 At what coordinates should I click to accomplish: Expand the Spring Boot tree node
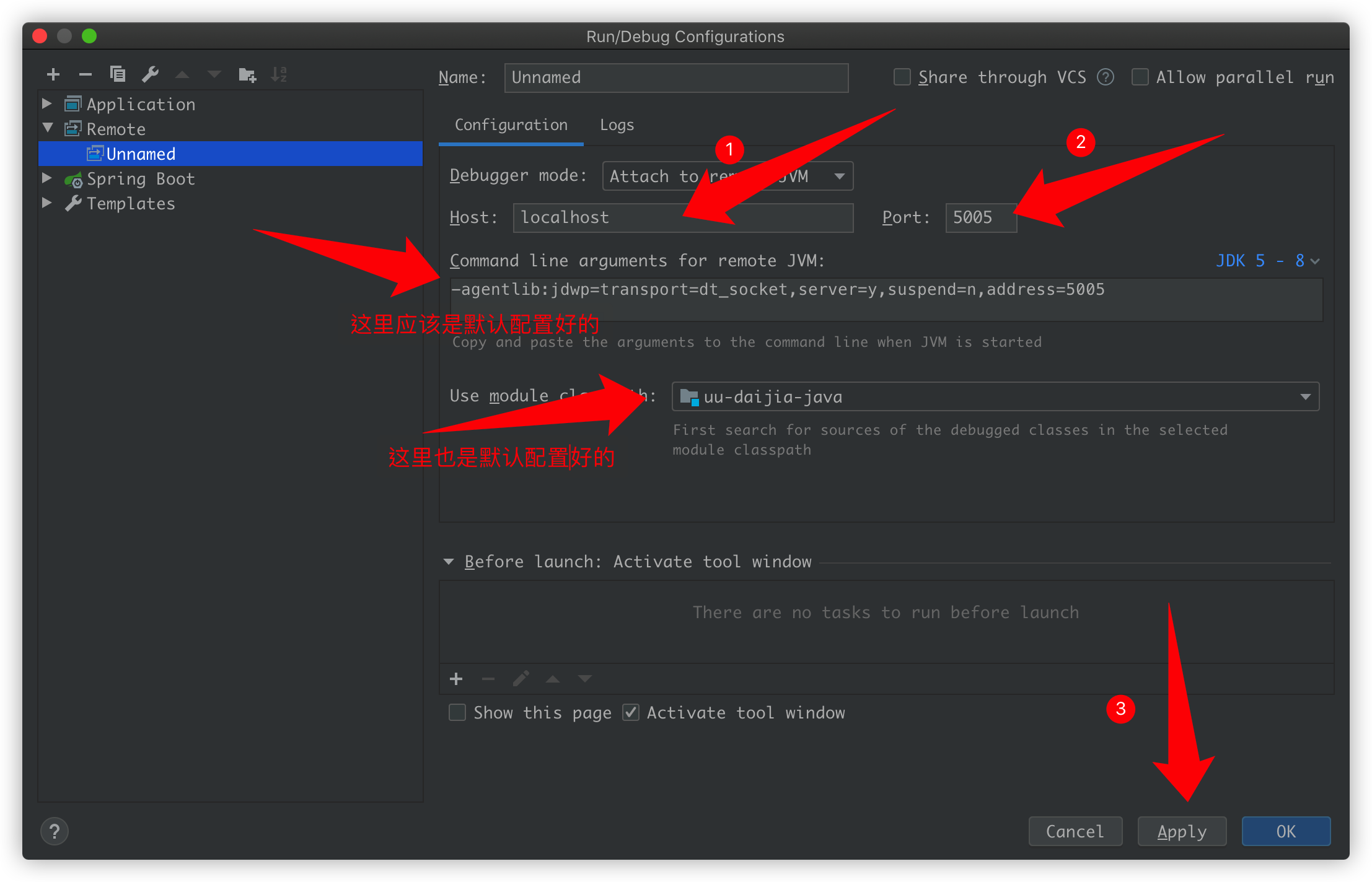46,178
